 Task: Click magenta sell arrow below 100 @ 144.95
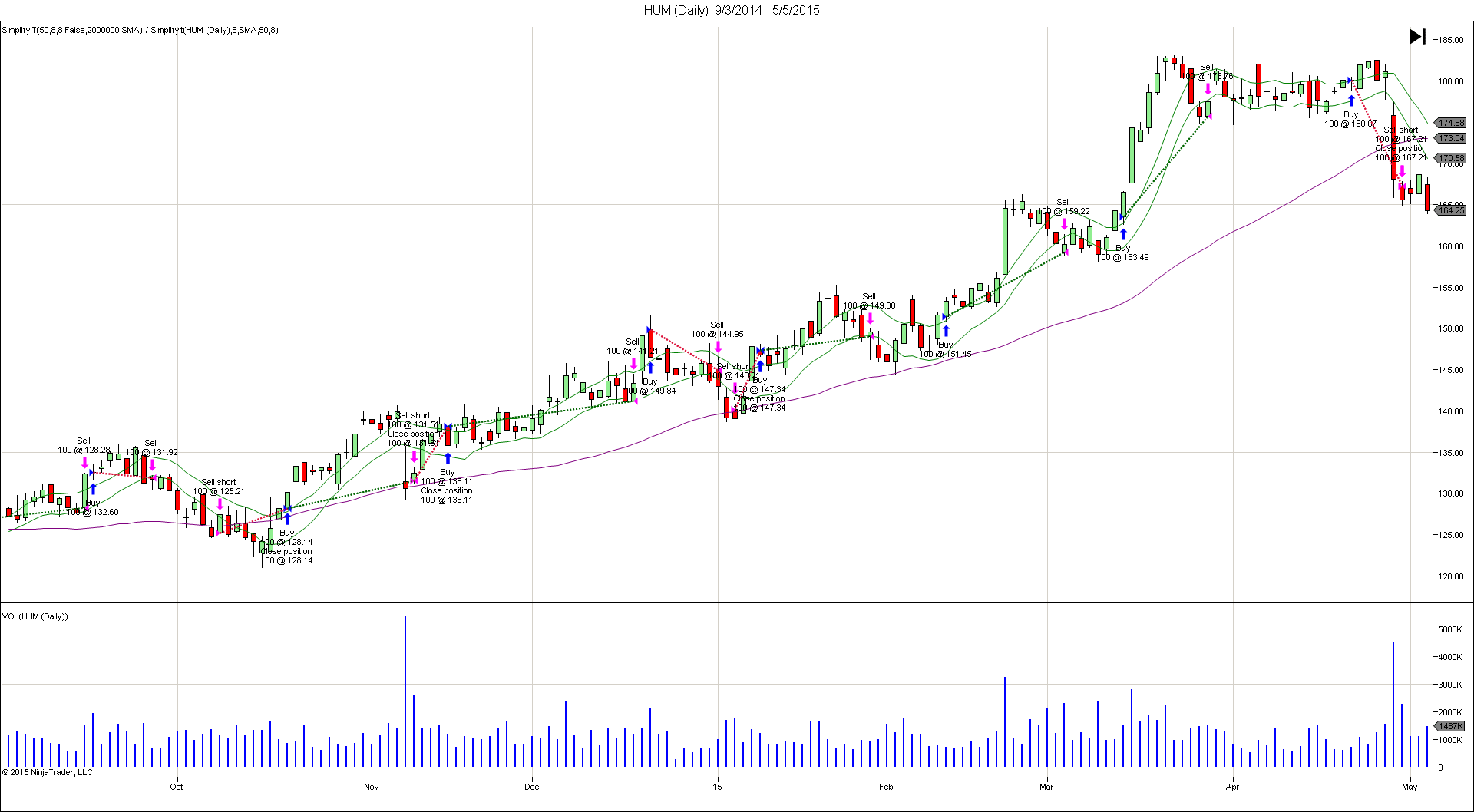(x=718, y=347)
